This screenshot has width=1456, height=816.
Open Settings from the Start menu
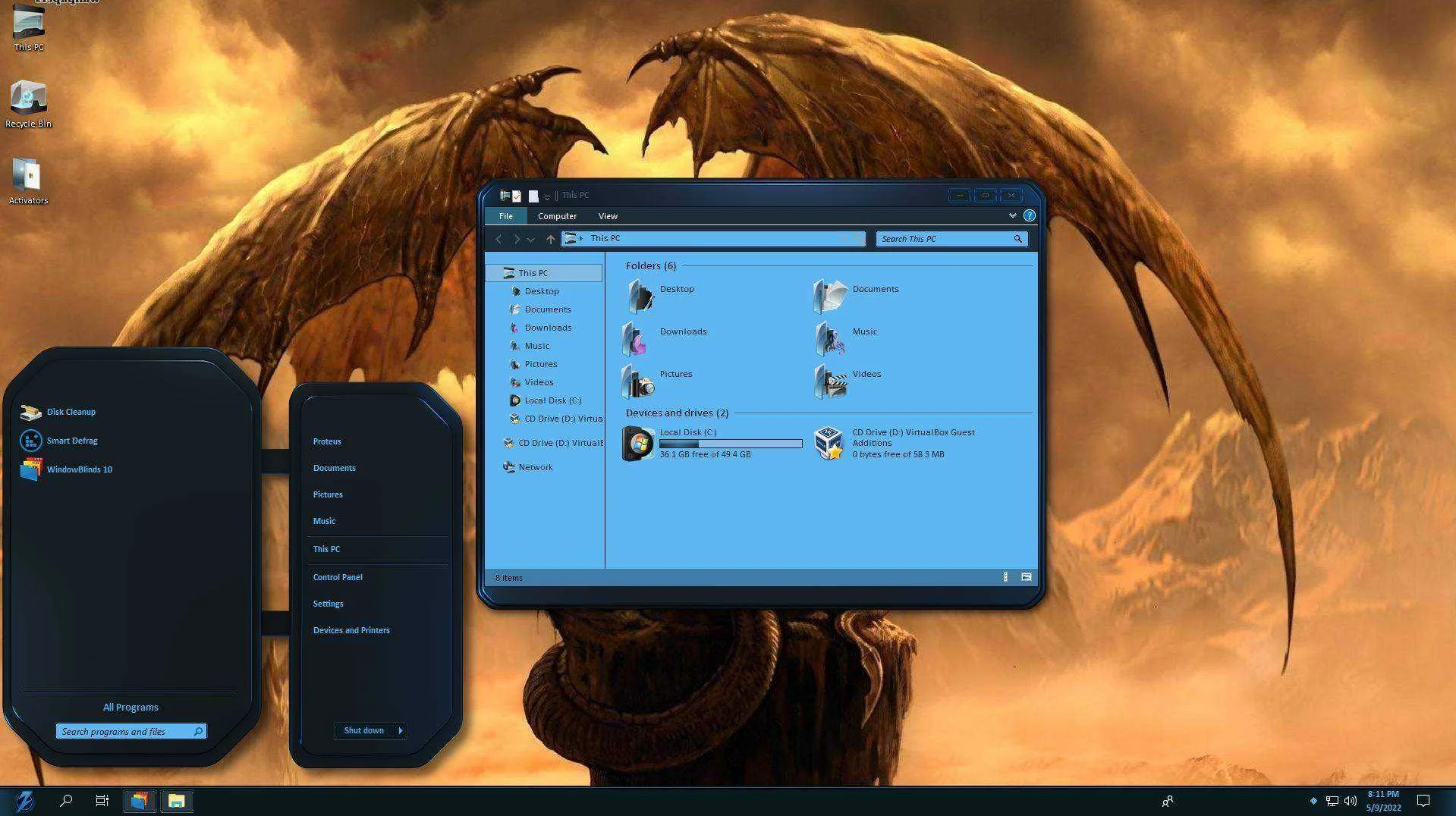(329, 604)
